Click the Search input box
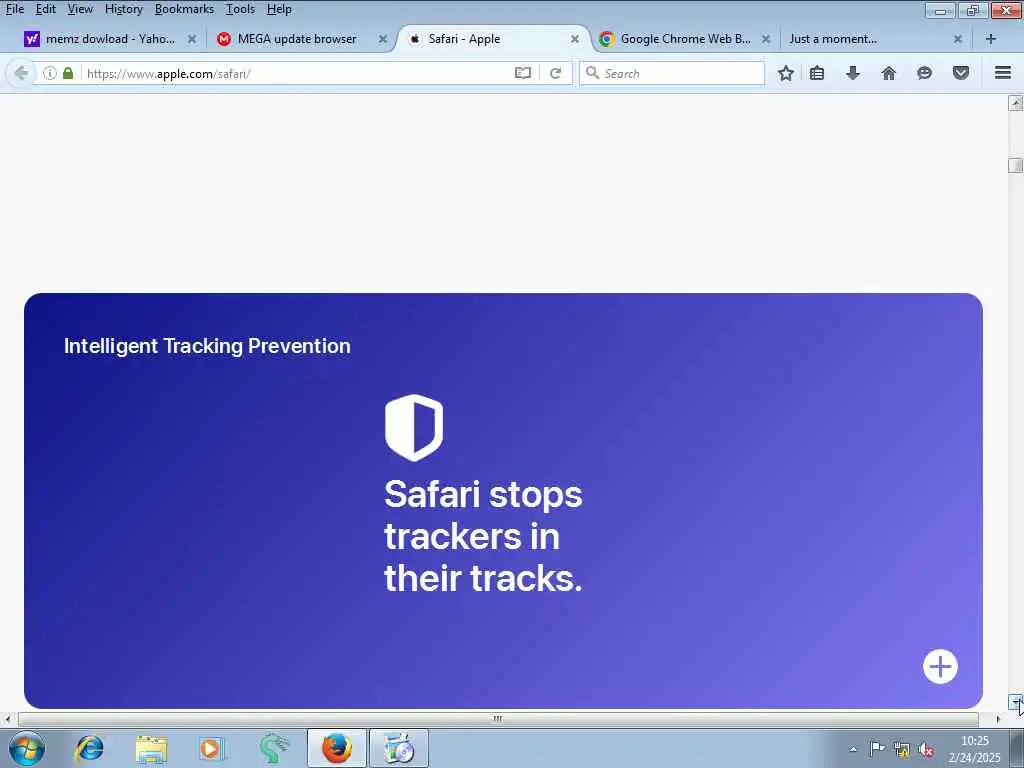Image resolution: width=1024 pixels, height=768 pixels. (671, 73)
